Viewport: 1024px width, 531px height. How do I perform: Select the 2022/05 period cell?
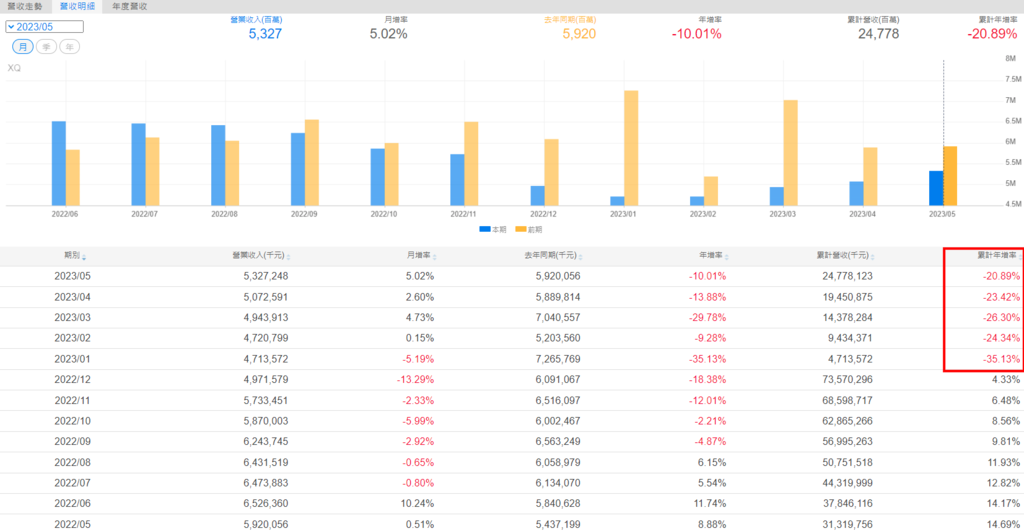[x=72, y=524]
